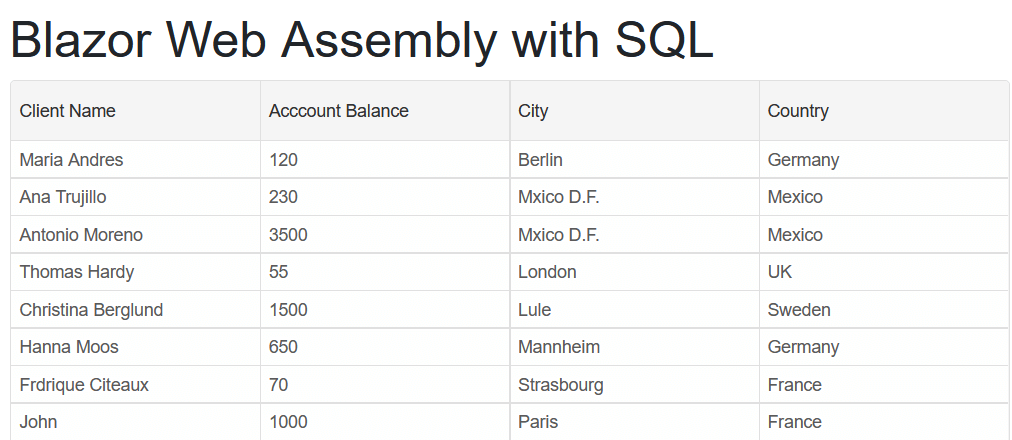The image size is (1012, 440).
Task: Click the Frdrique Citeaux cell
Action: tap(85, 385)
